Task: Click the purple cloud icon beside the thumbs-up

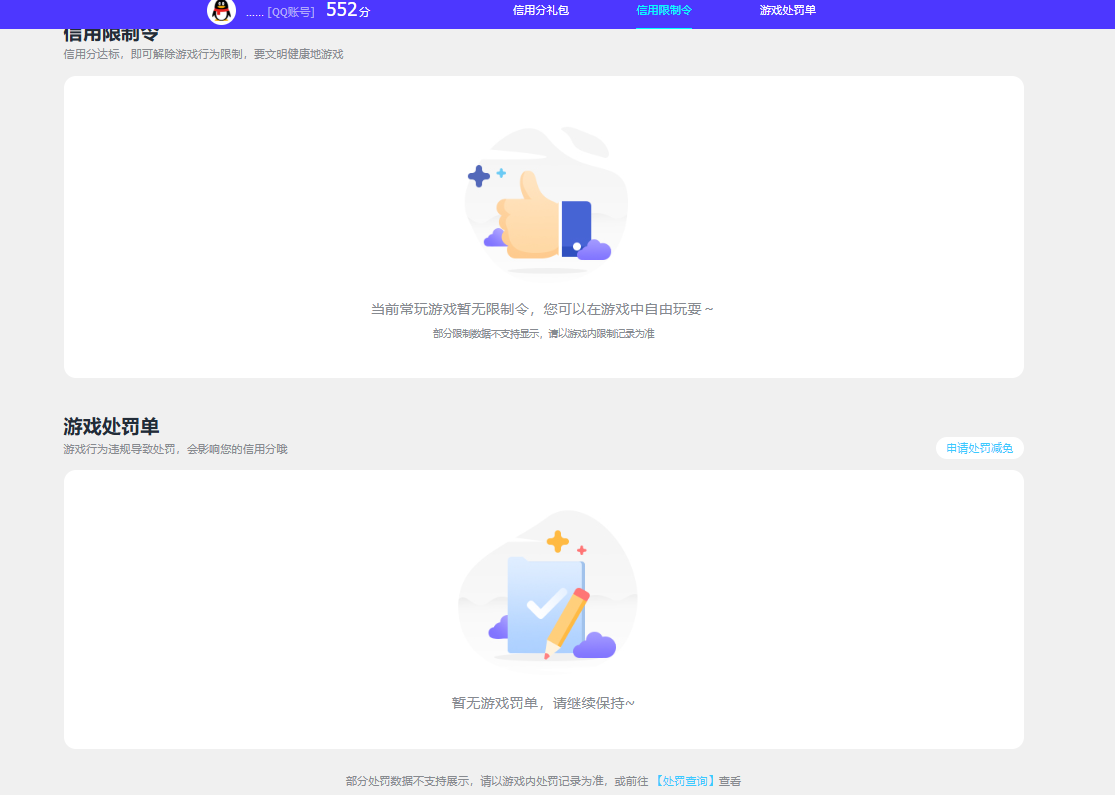Action: (x=493, y=237)
